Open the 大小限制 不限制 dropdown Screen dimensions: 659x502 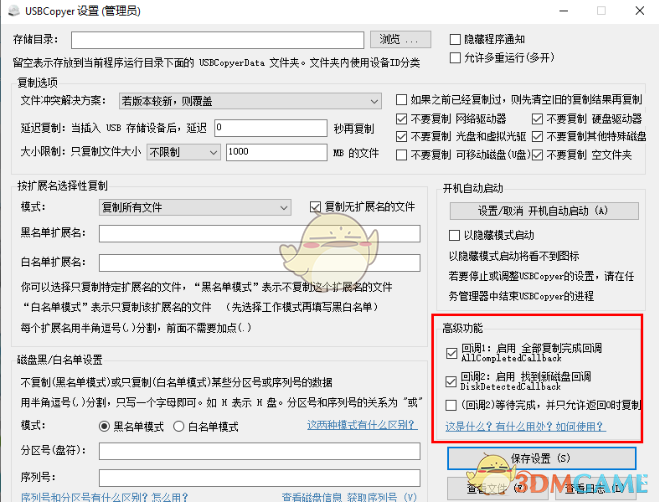point(183,152)
